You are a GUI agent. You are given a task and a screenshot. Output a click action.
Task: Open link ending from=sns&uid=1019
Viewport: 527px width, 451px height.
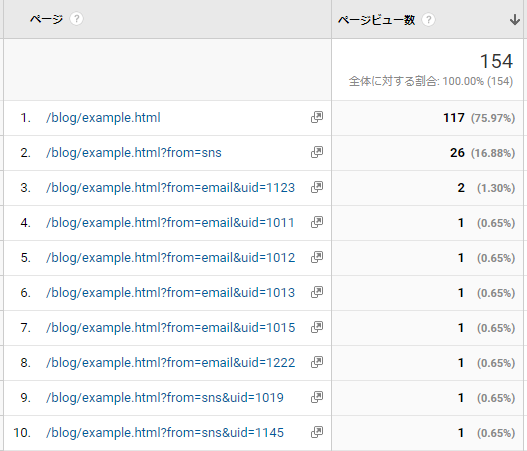[x=165, y=398]
